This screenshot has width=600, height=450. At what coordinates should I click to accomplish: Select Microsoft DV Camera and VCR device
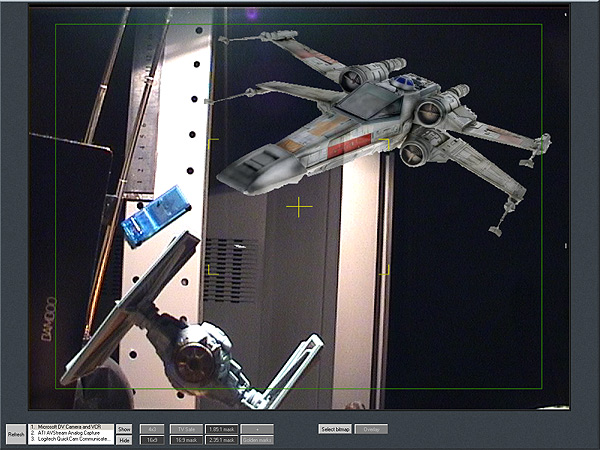(71, 427)
